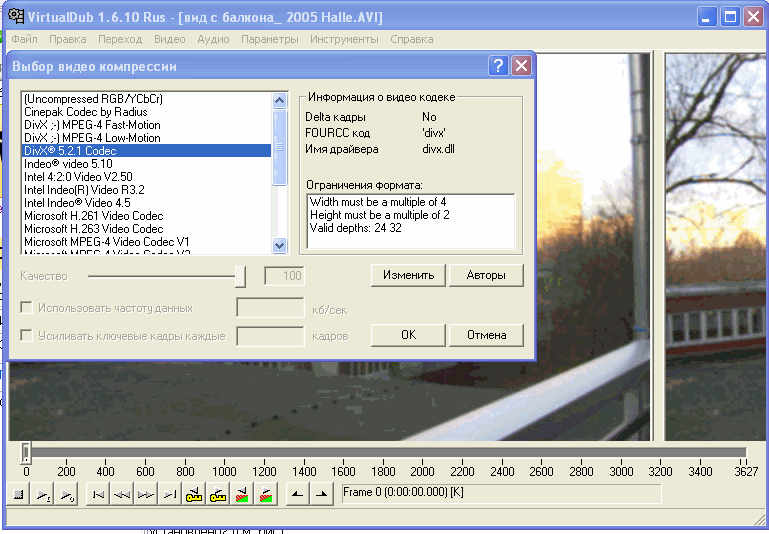Play the input video preview
This screenshot has width=769, height=534.
tap(43, 494)
